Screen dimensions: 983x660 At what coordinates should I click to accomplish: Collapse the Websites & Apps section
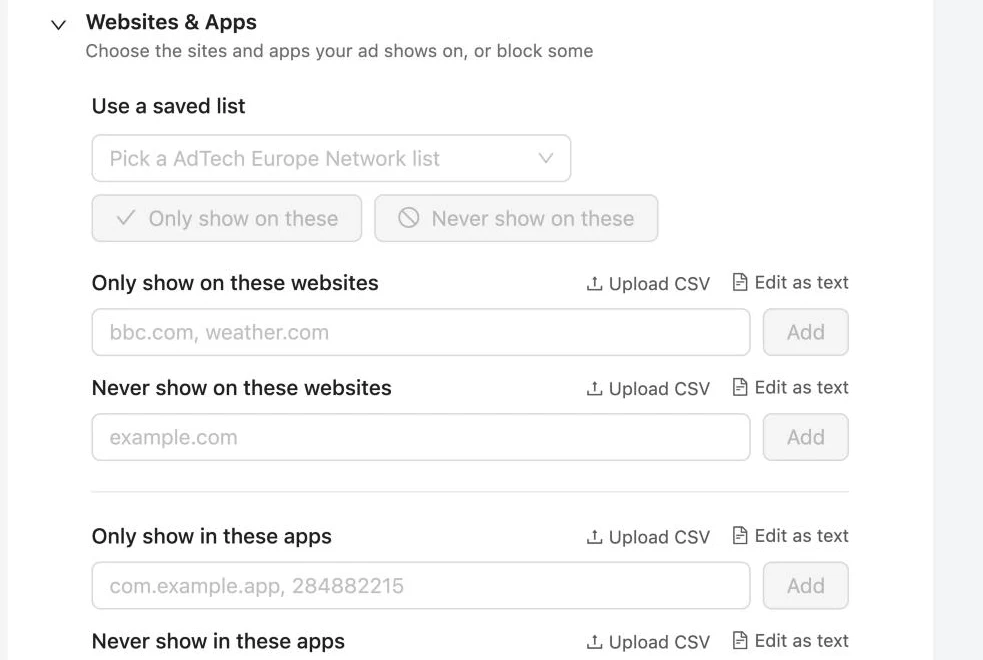(x=58, y=25)
